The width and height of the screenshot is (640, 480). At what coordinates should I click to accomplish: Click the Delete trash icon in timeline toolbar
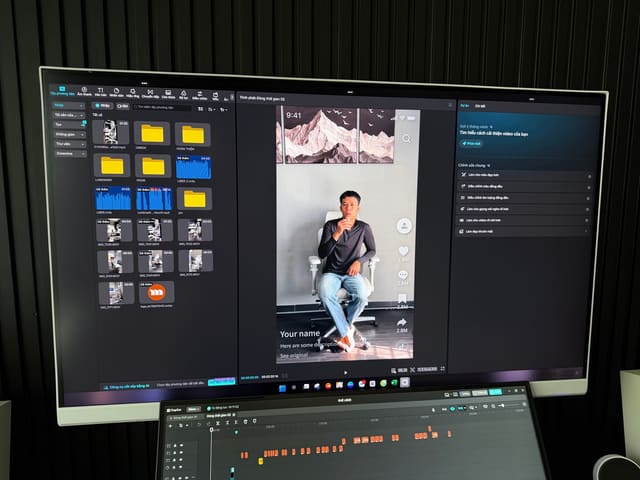coord(245,422)
